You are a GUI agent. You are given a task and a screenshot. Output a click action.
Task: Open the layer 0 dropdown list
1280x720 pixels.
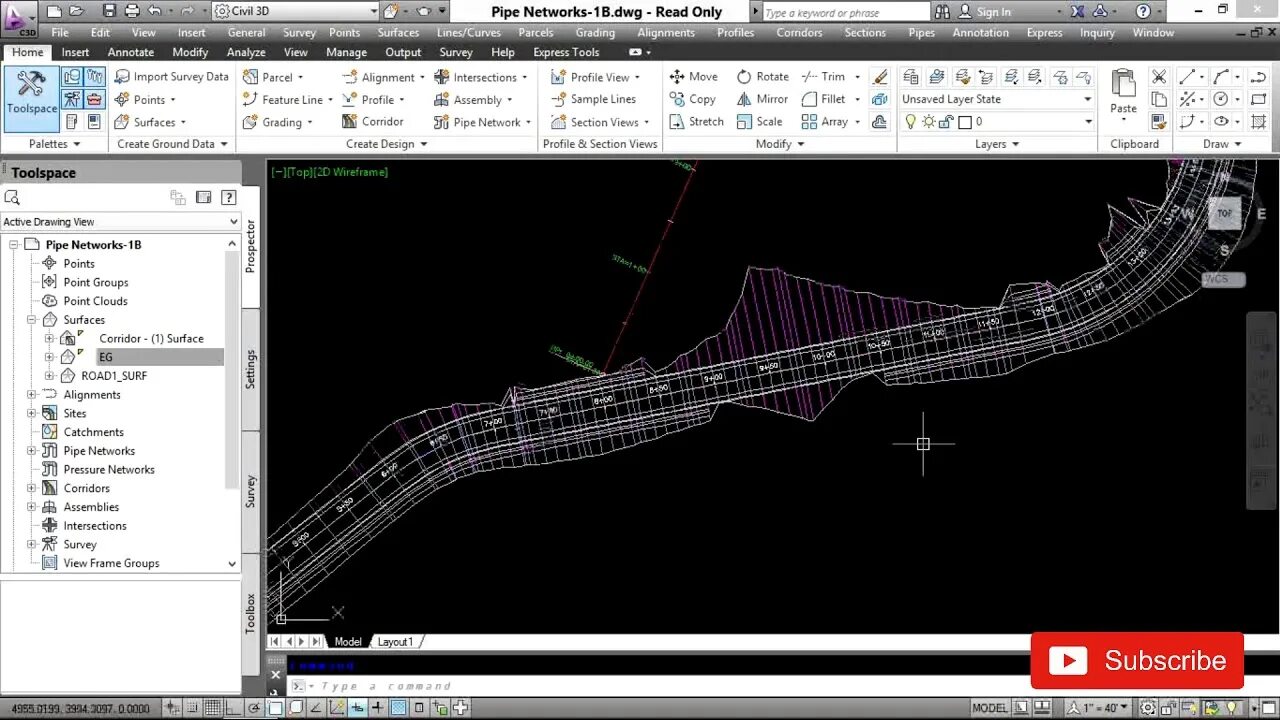(x=1088, y=122)
